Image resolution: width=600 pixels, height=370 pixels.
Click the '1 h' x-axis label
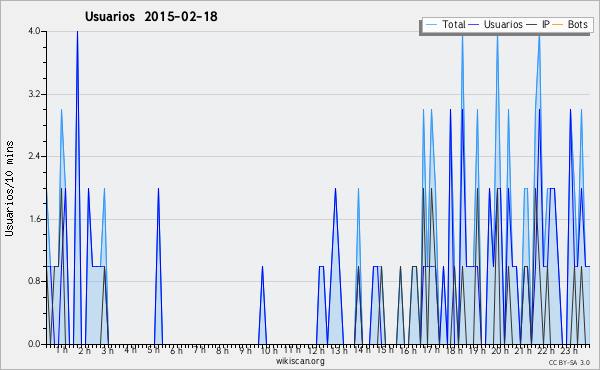pyautogui.click(x=62, y=350)
